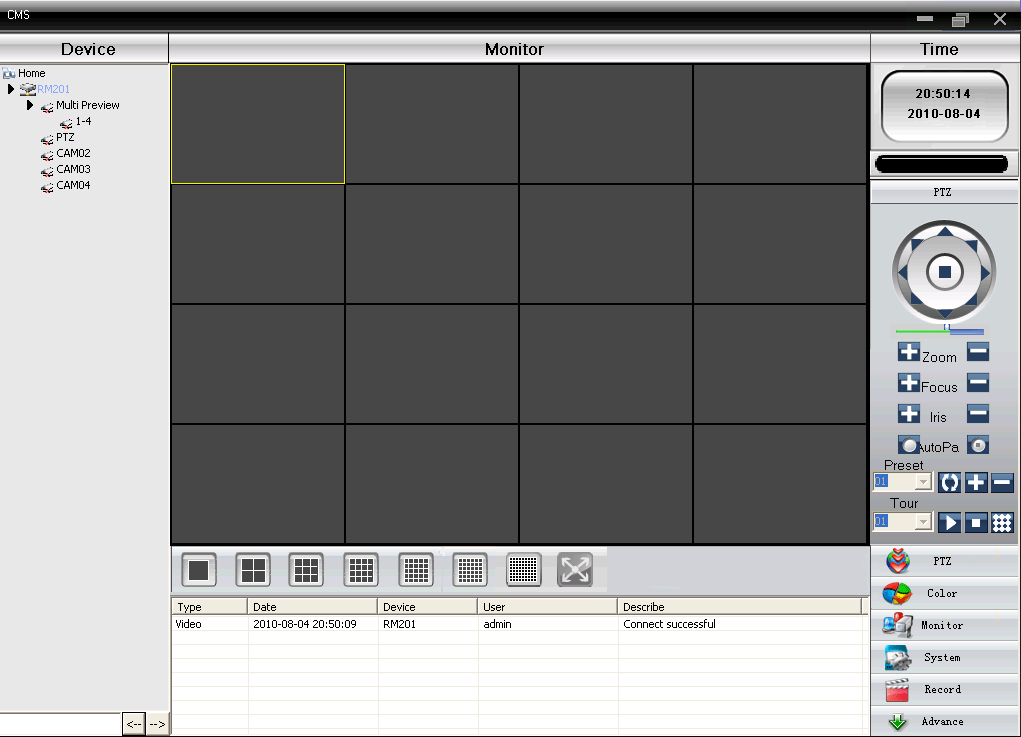Select 1-4 multi preview item
This screenshot has height=737, width=1021.
83,121
